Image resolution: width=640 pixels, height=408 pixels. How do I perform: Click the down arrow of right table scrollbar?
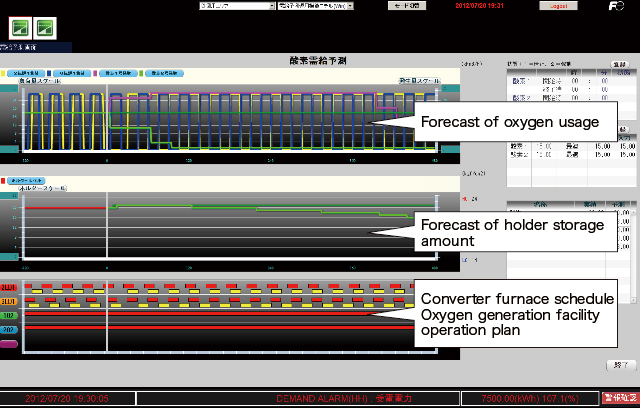point(633,300)
